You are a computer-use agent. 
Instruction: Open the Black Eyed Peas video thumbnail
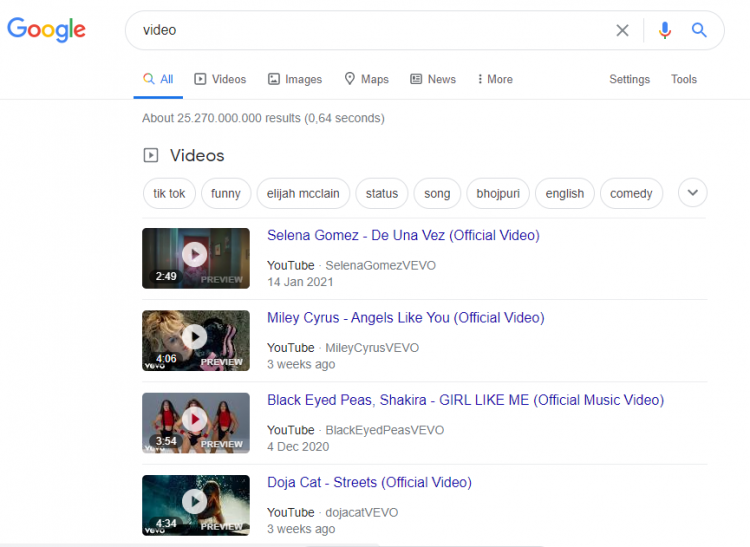(195, 421)
